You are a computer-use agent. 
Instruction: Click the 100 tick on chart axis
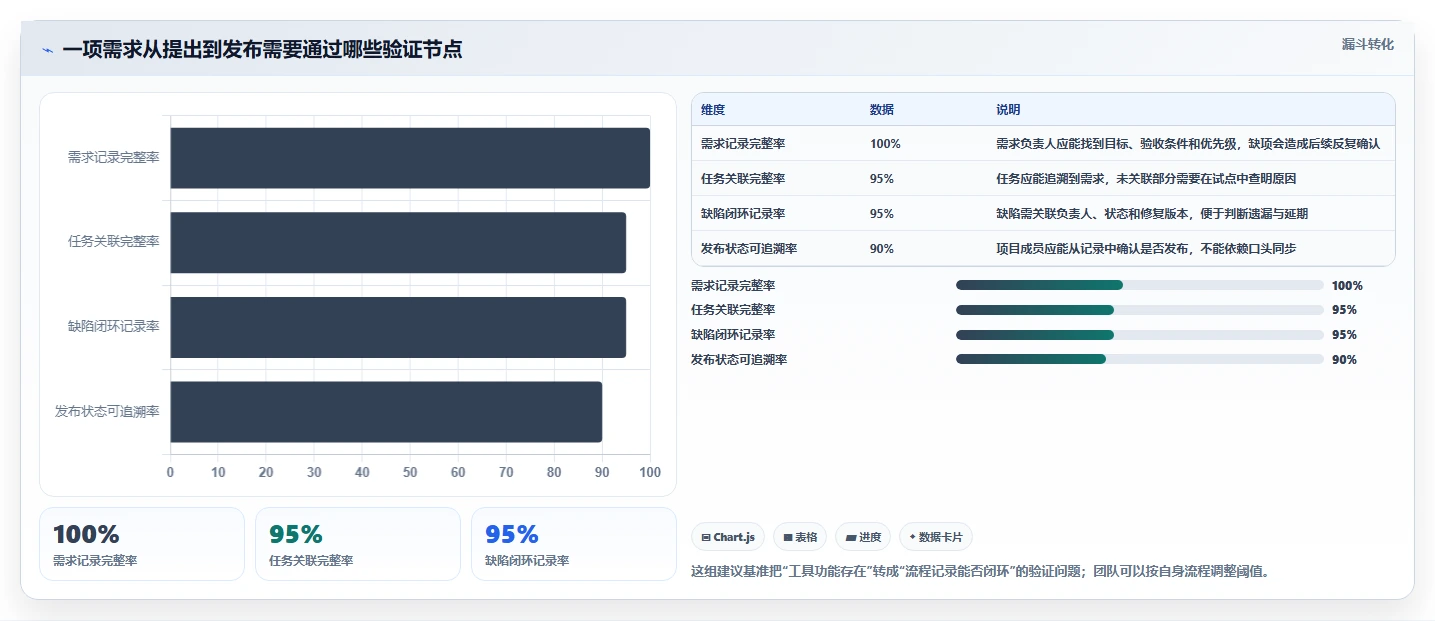pos(650,472)
